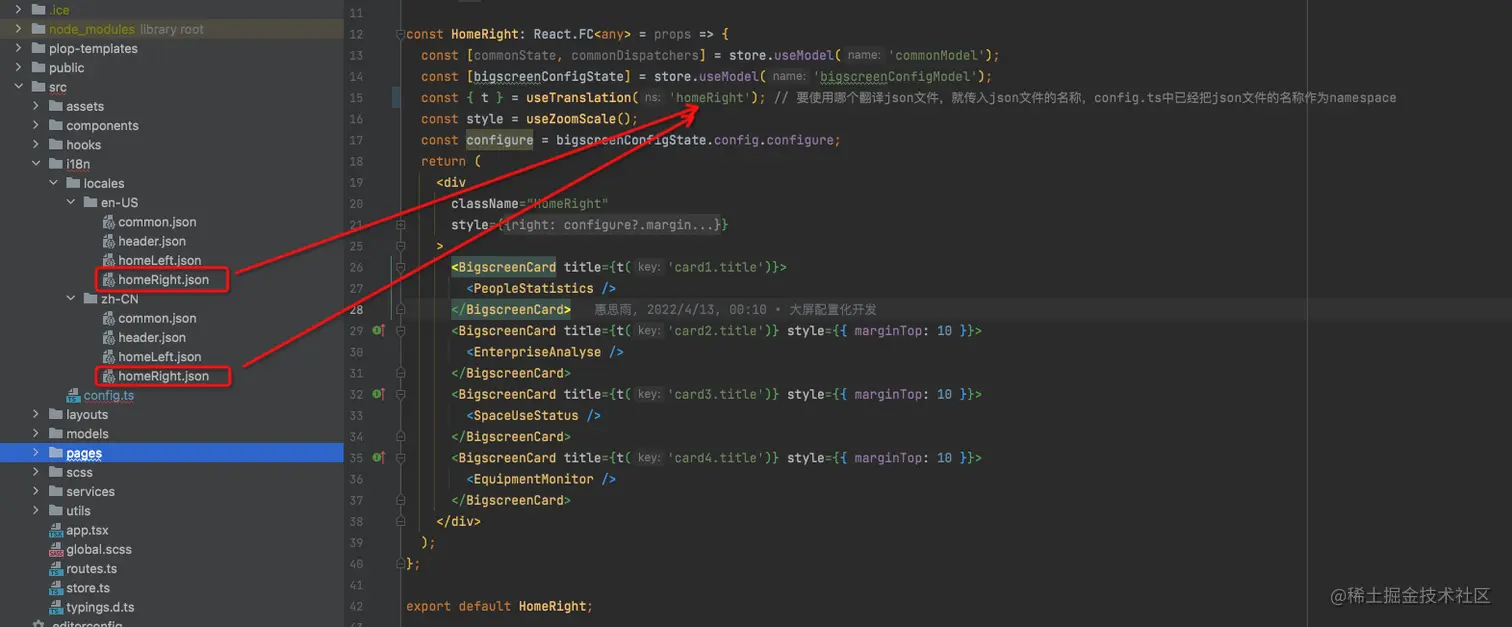
Task: Expand the services folder arrow
Action: [x=36, y=492]
